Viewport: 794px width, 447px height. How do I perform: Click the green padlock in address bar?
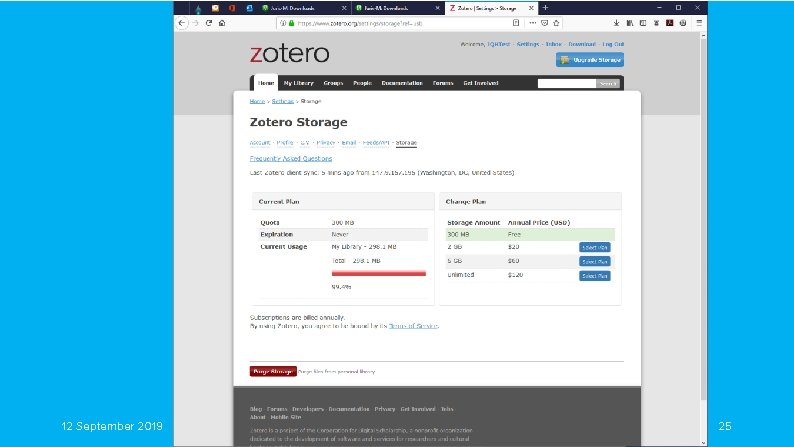click(291, 23)
